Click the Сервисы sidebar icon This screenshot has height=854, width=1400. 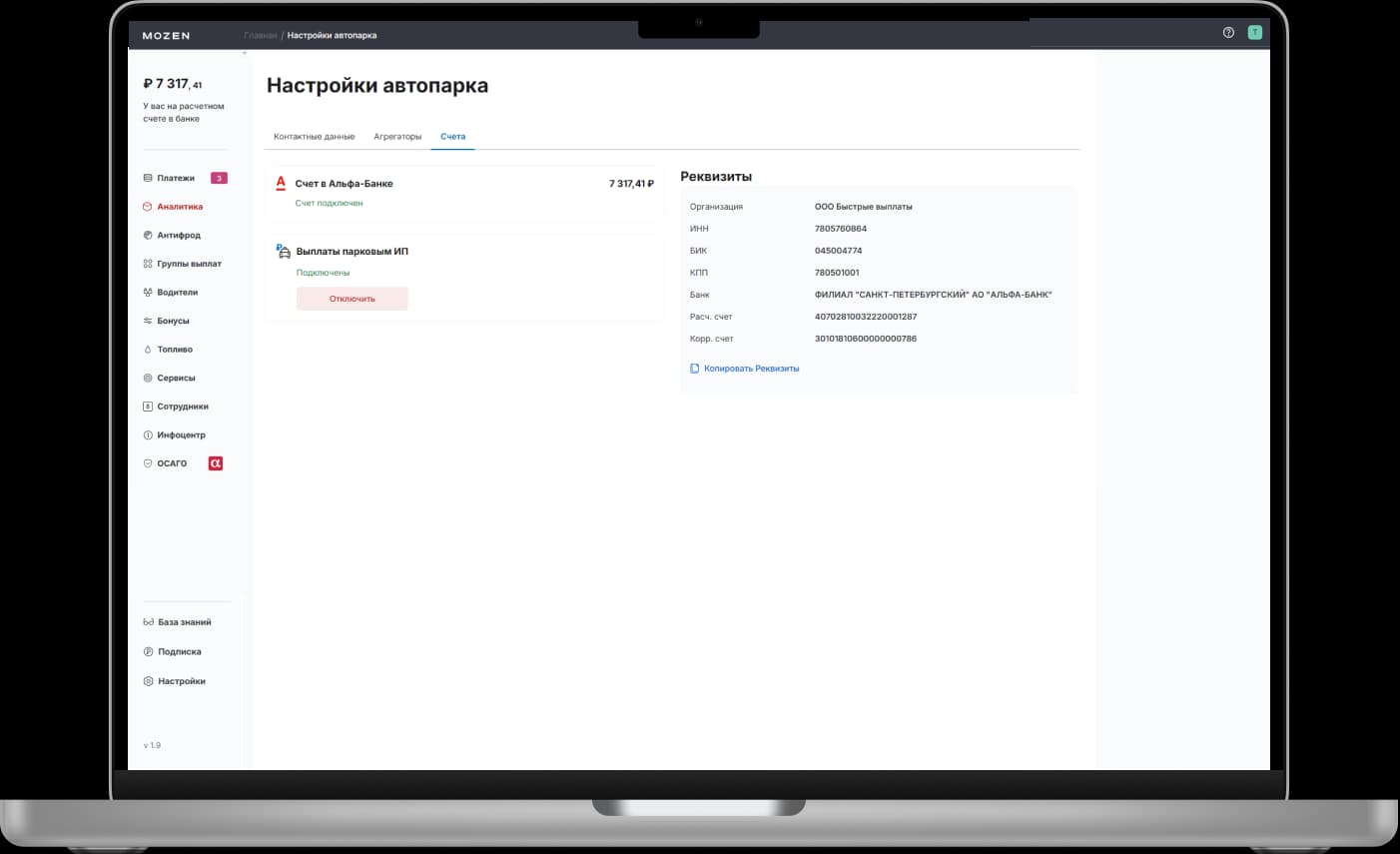[148, 379]
